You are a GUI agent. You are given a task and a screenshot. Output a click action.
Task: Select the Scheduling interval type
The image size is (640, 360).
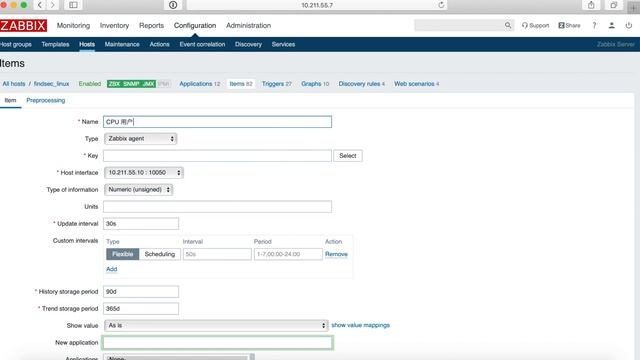click(x=160, y=254)
